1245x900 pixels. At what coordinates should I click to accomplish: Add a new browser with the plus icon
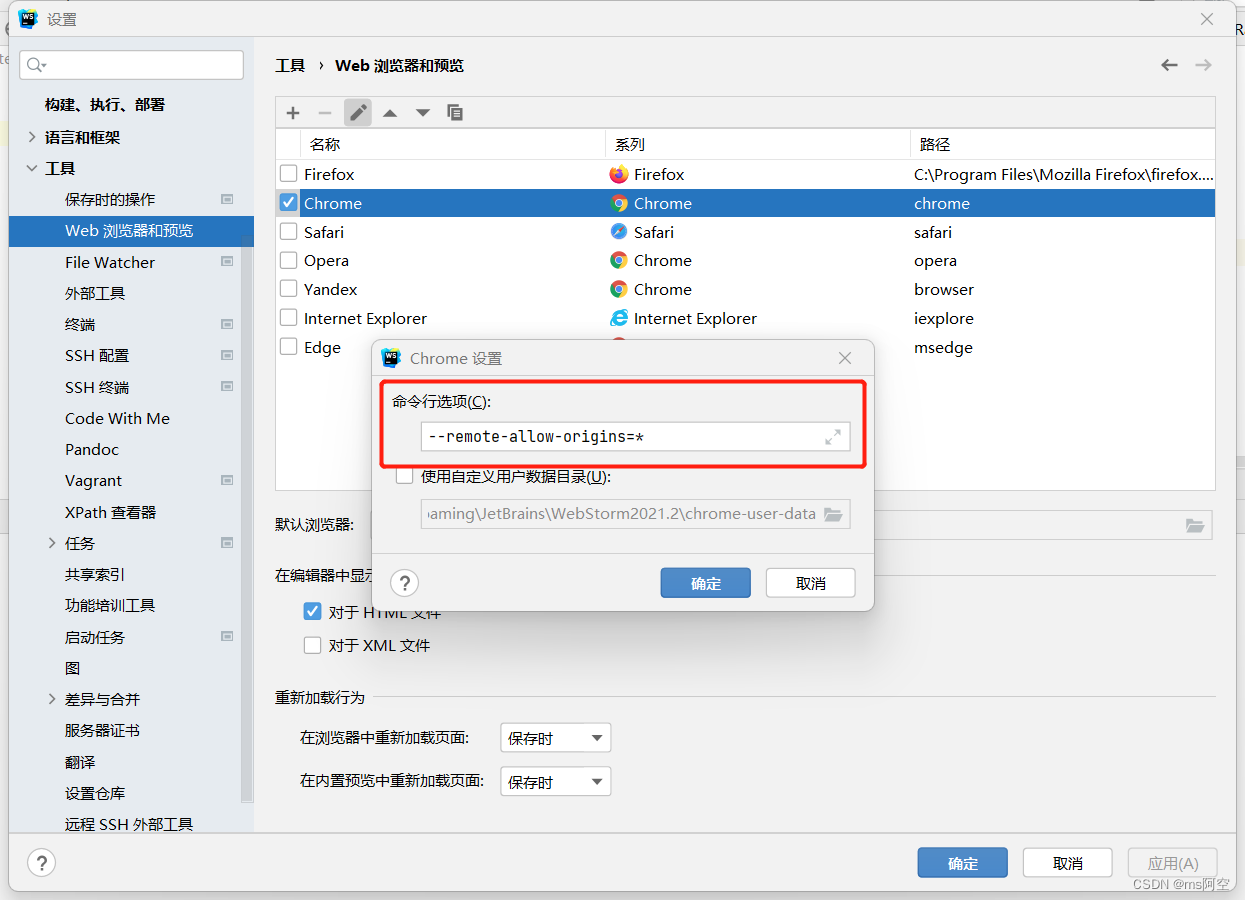pyautogui.click(x=292, y=112)
